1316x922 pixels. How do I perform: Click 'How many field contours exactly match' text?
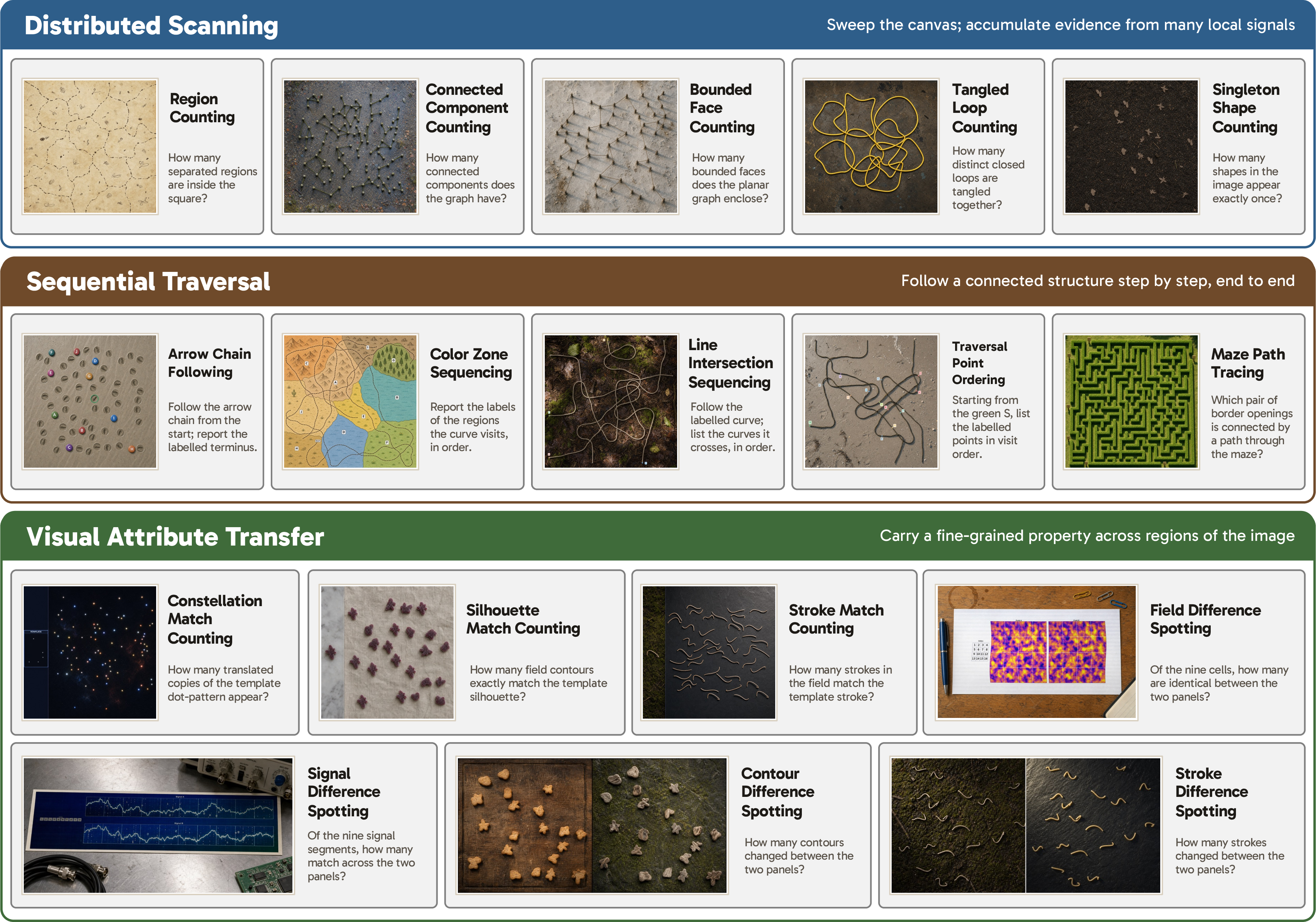pos(538,683)
